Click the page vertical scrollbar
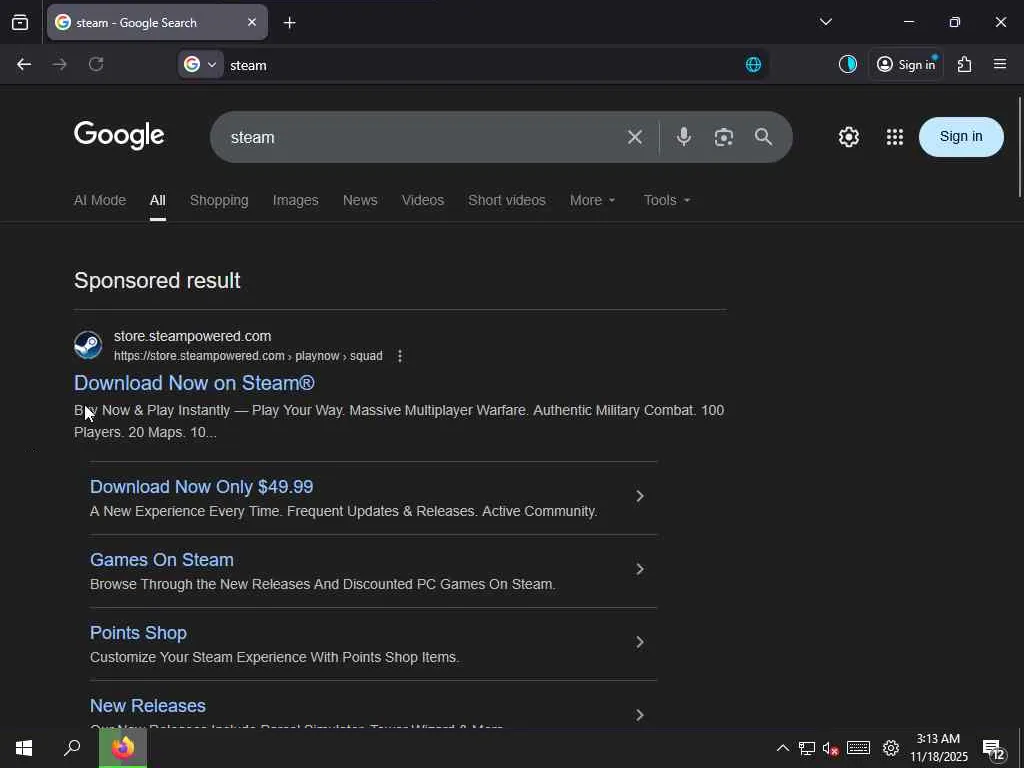The width and height of the screenshot is (1024, 768). (x=1019, y=147)
